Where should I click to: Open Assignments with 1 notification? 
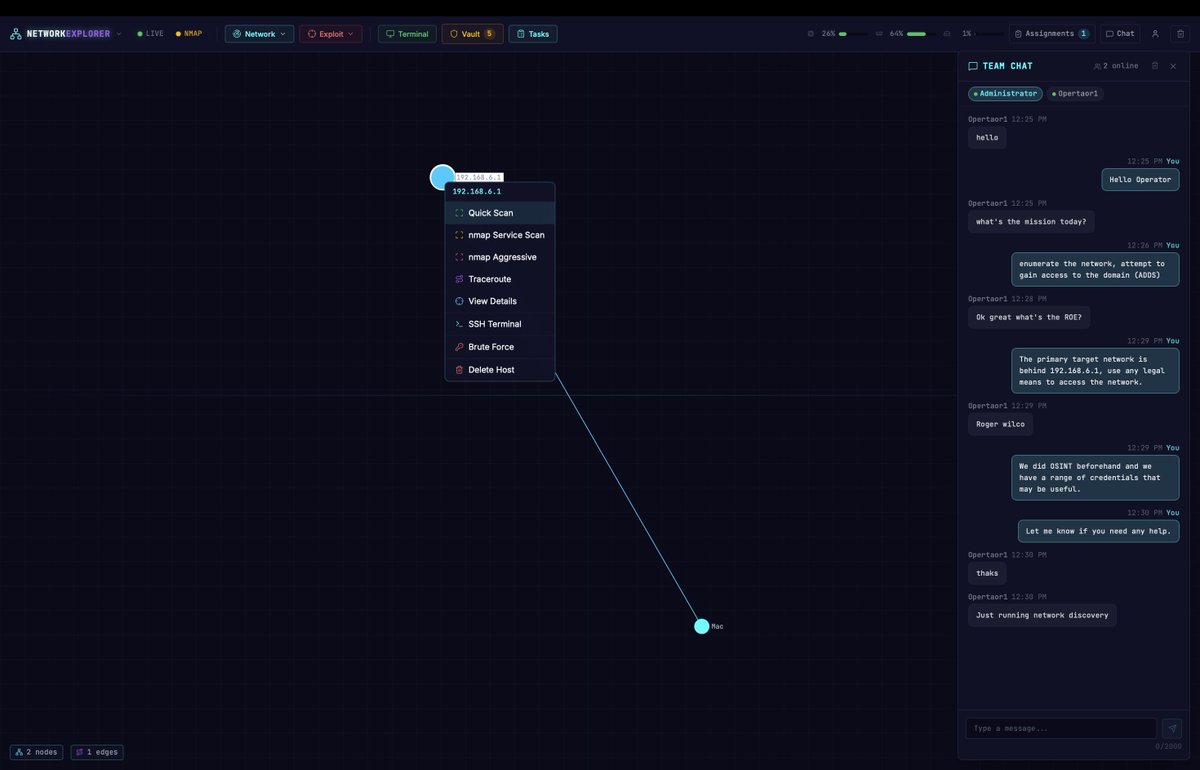click(1052, 34)
